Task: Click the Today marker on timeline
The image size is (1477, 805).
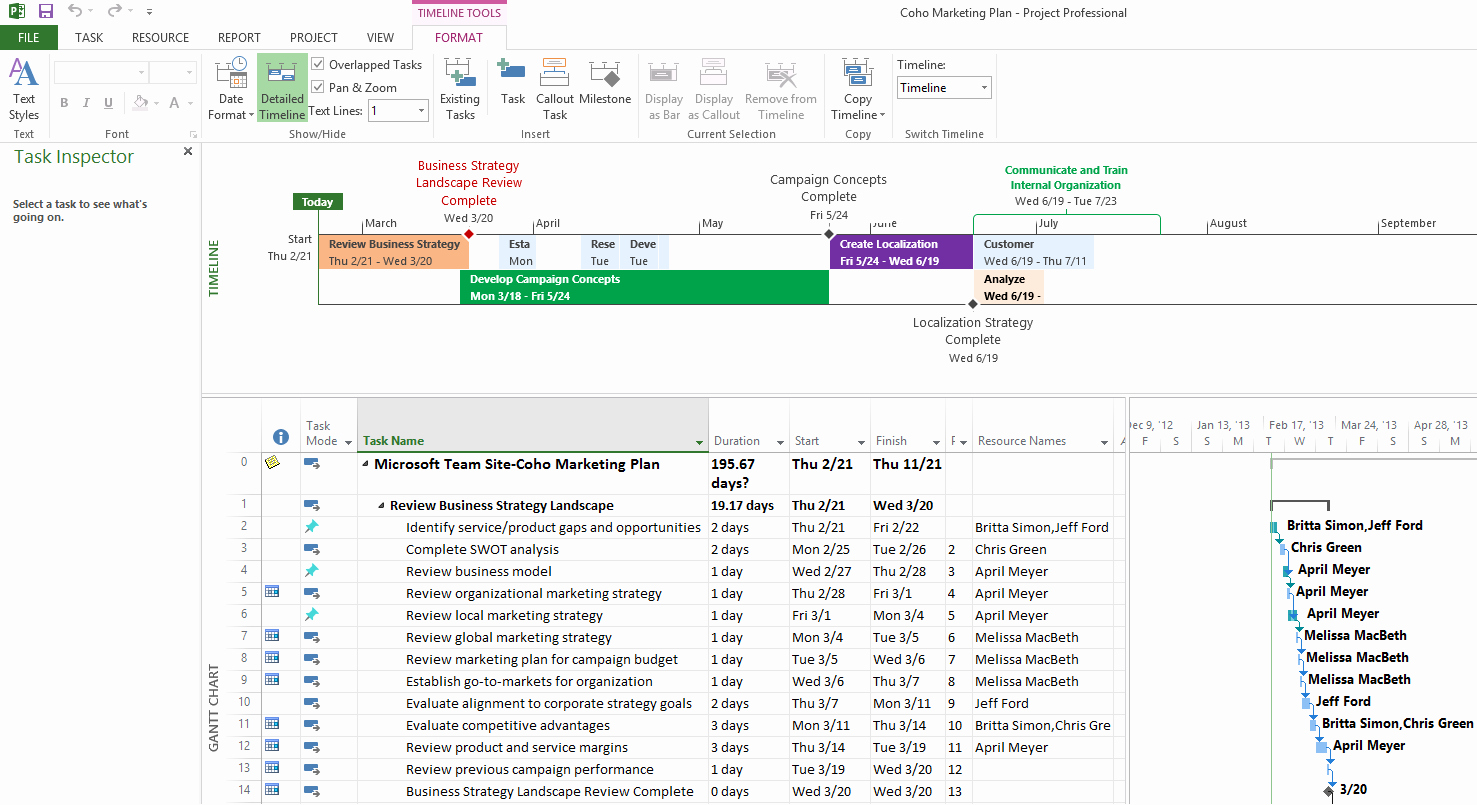Action: pyautogui.click(x=318, y=202)
